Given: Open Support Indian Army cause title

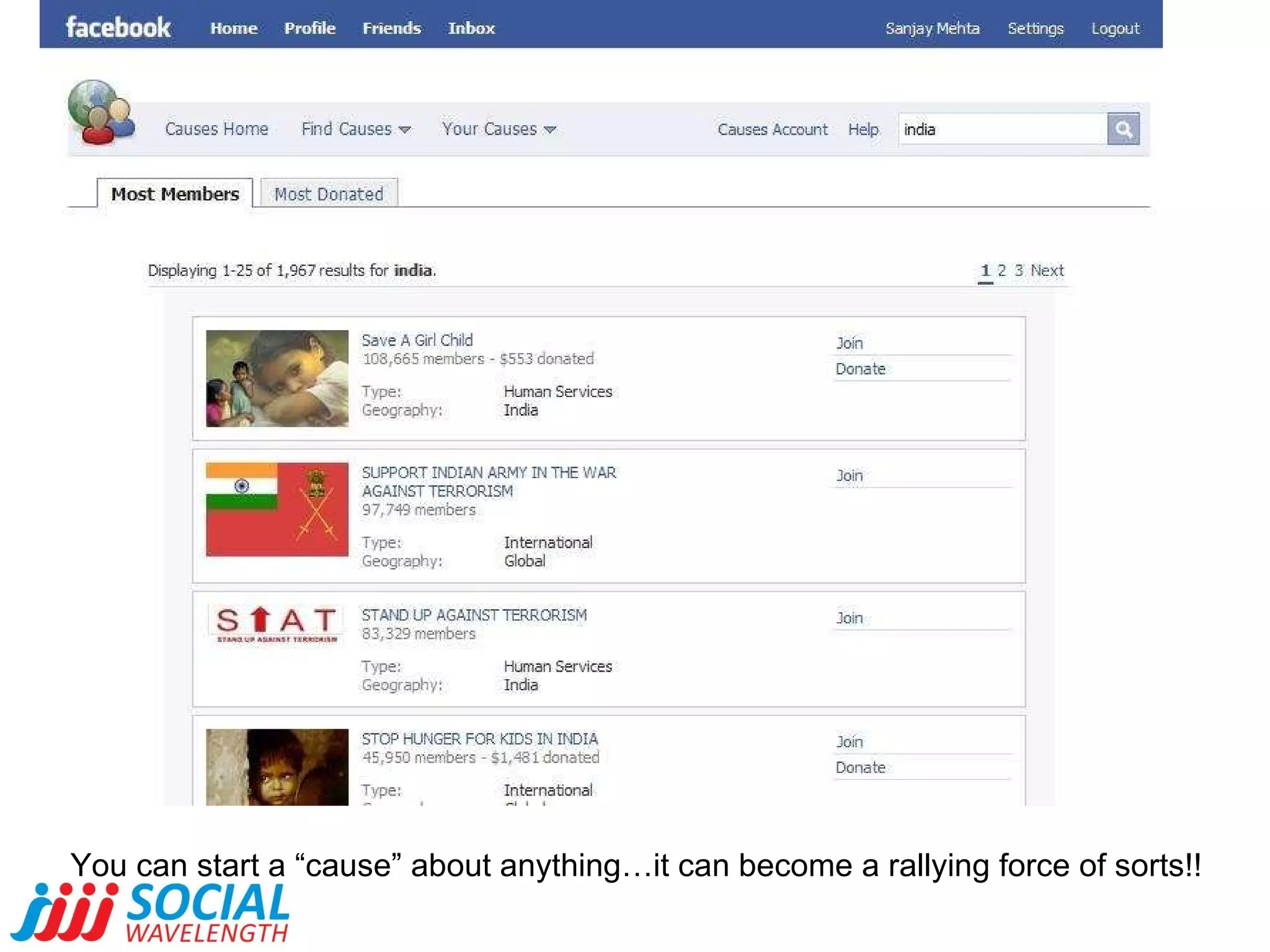Looking at the screenshot, I should [489, 482].
